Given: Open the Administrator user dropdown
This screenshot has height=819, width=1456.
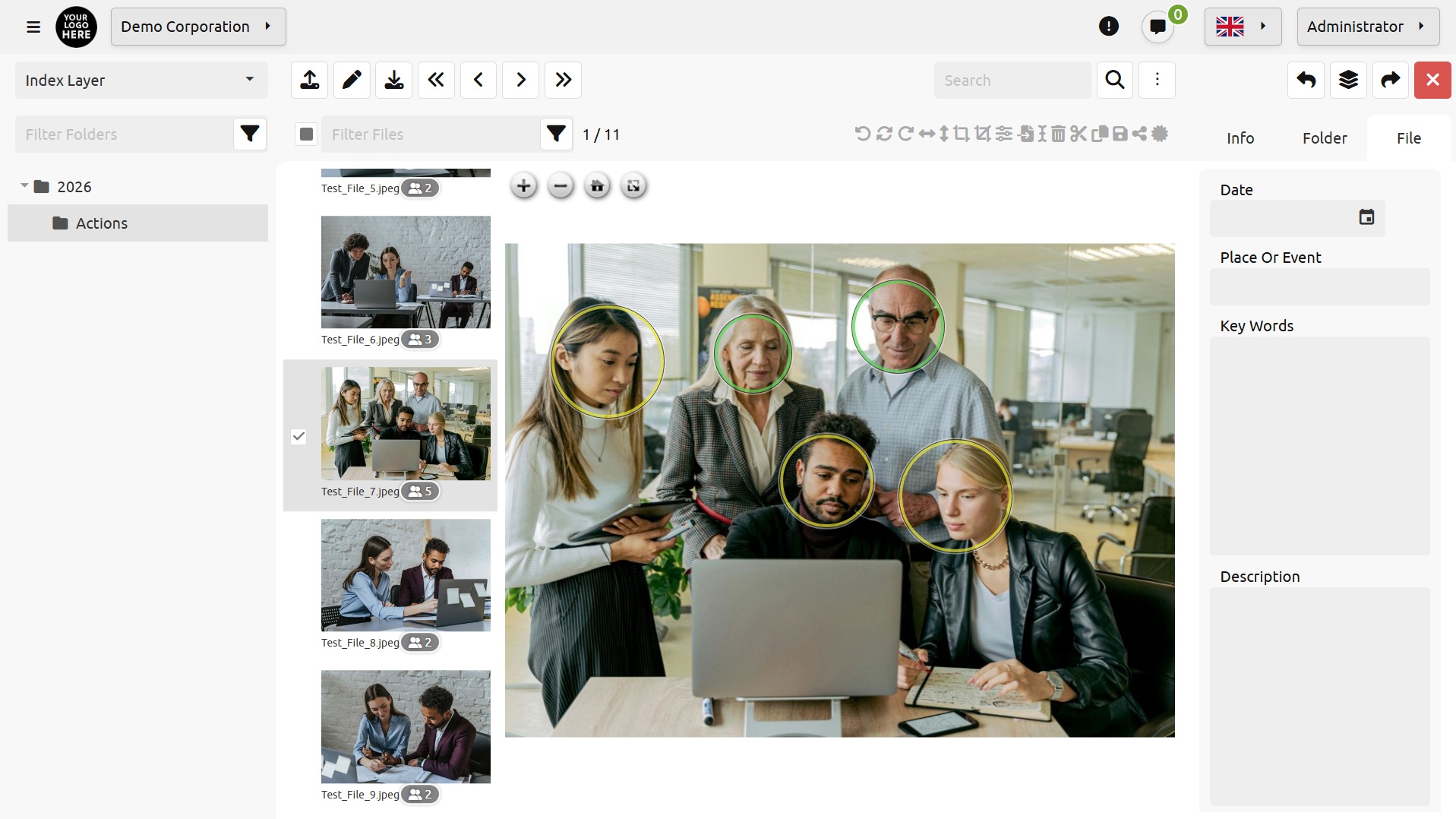Looking at the screenshot, I should coord(1368,27).
